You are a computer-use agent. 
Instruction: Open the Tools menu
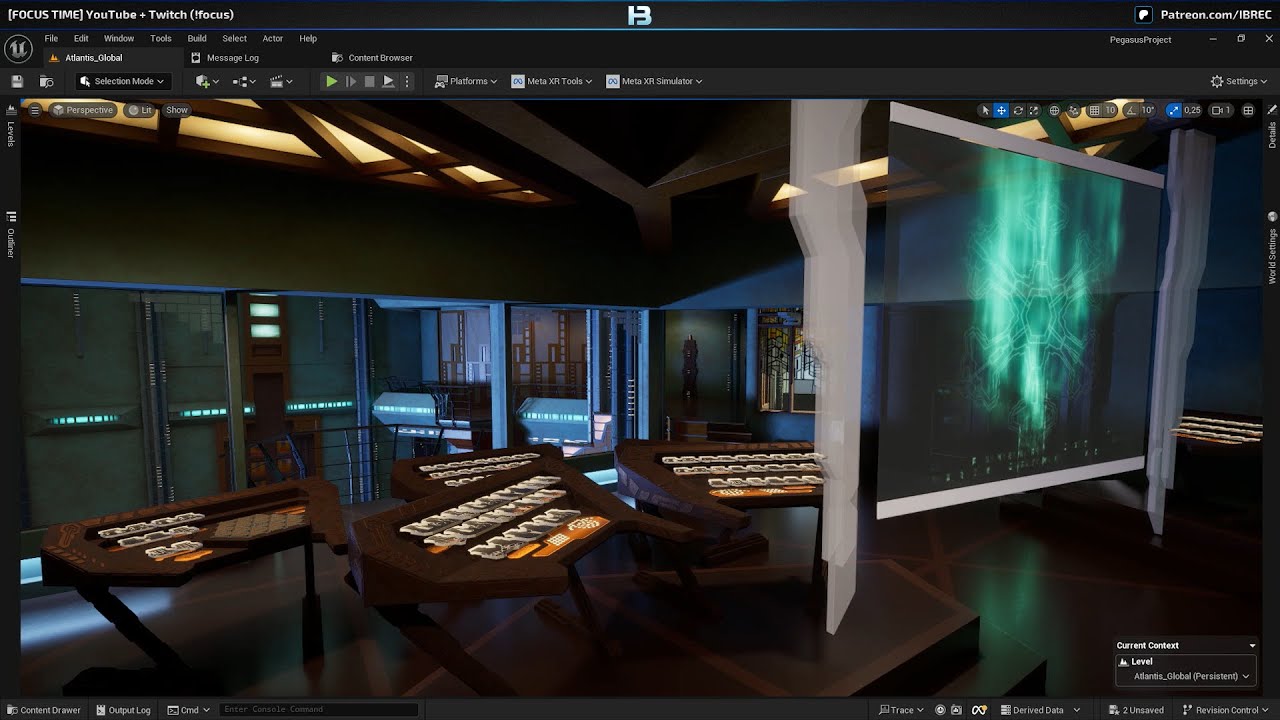pyautogui.click(x=161, y=38)
